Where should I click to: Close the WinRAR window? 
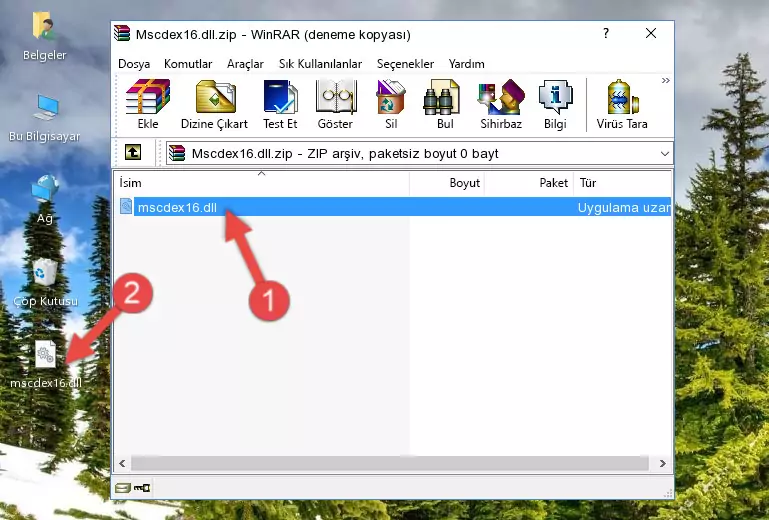click(x=651, y=33)
